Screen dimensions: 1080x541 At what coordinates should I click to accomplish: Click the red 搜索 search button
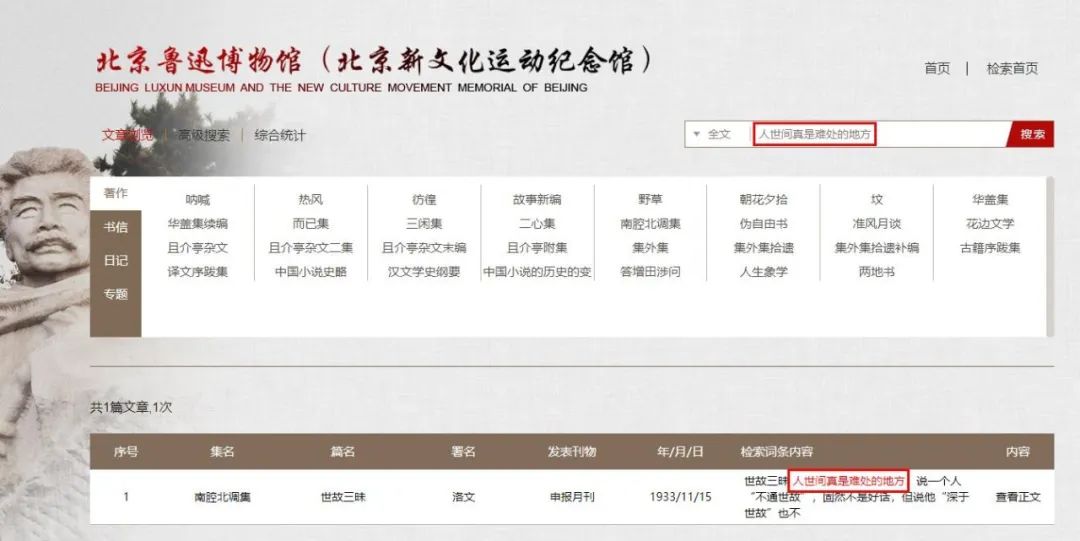coord(1032,134)
